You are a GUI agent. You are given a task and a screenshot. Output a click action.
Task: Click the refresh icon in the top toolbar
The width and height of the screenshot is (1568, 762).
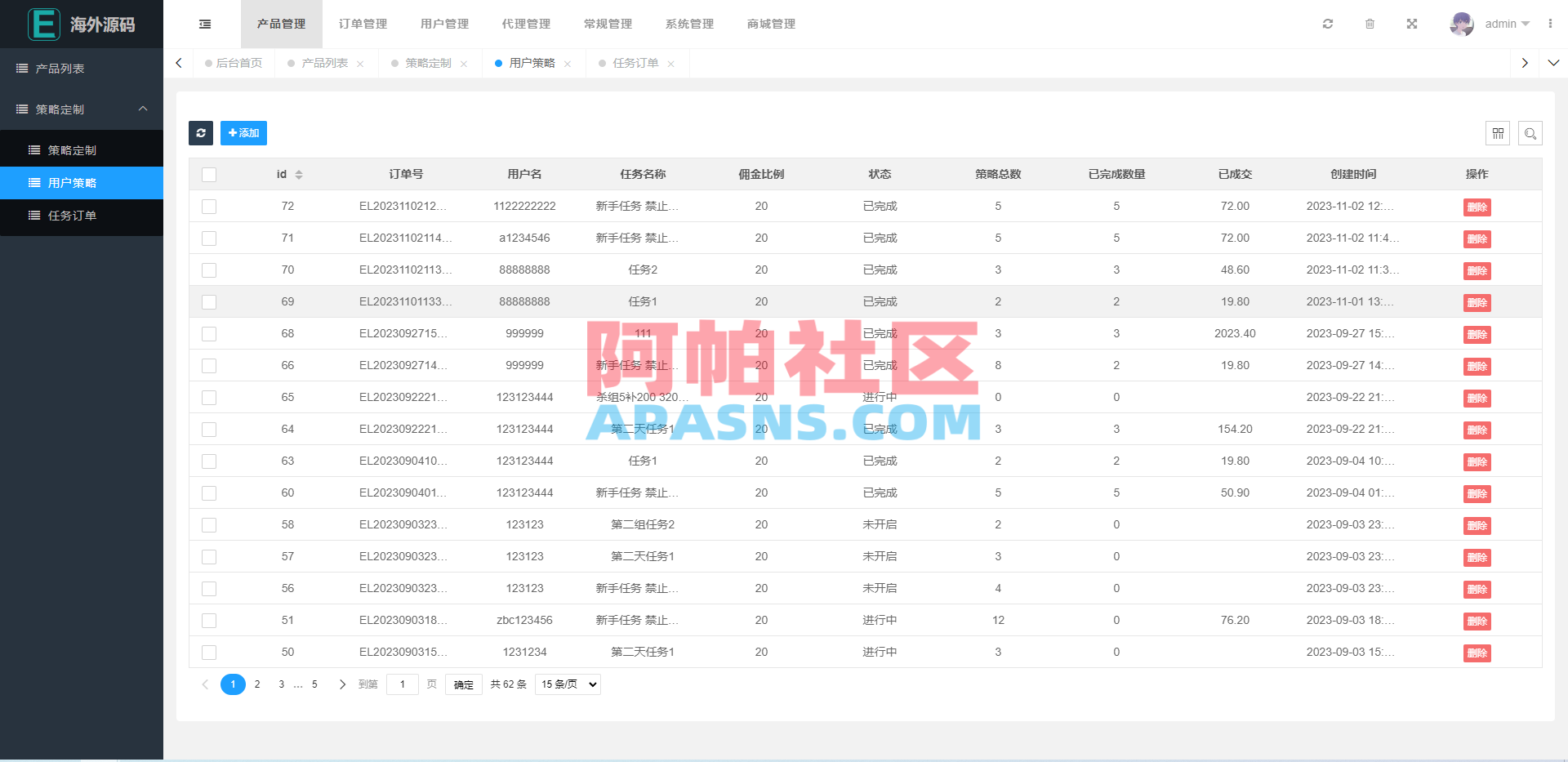click(x=1327, y=24)
